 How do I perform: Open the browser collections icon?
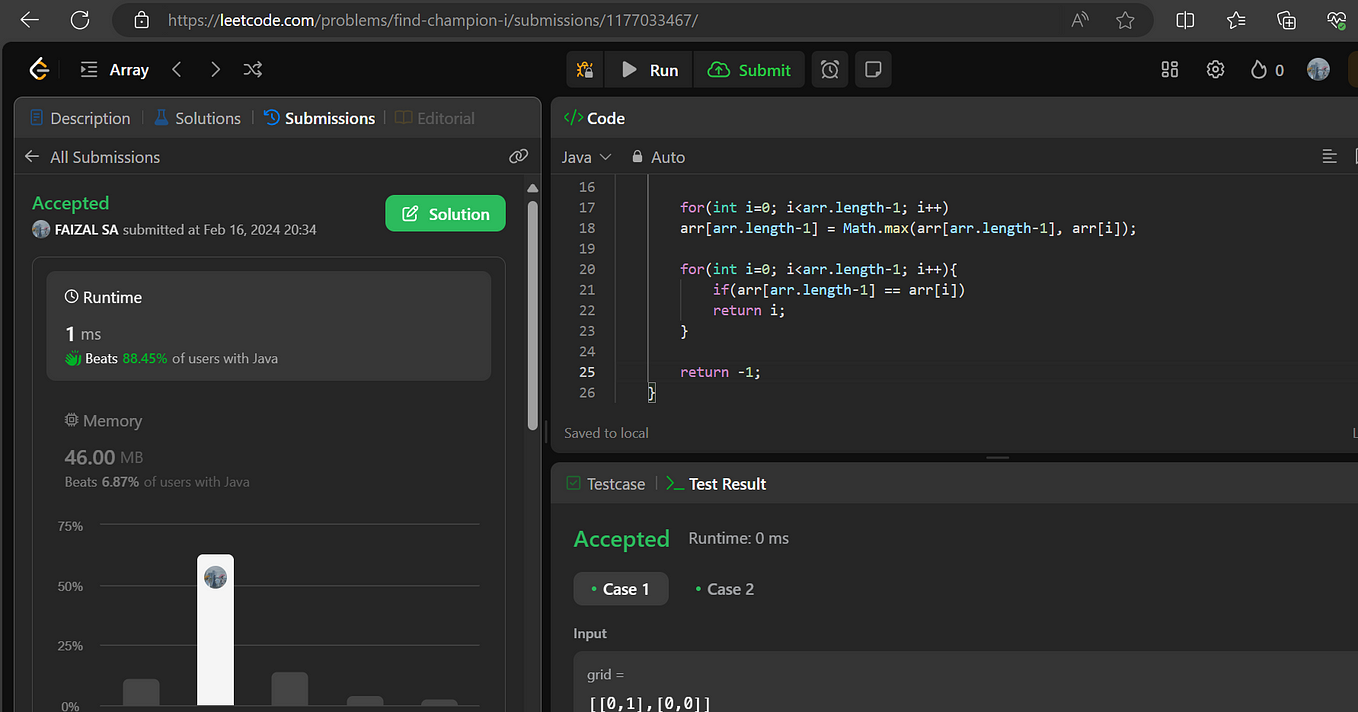click(1286, 20)
